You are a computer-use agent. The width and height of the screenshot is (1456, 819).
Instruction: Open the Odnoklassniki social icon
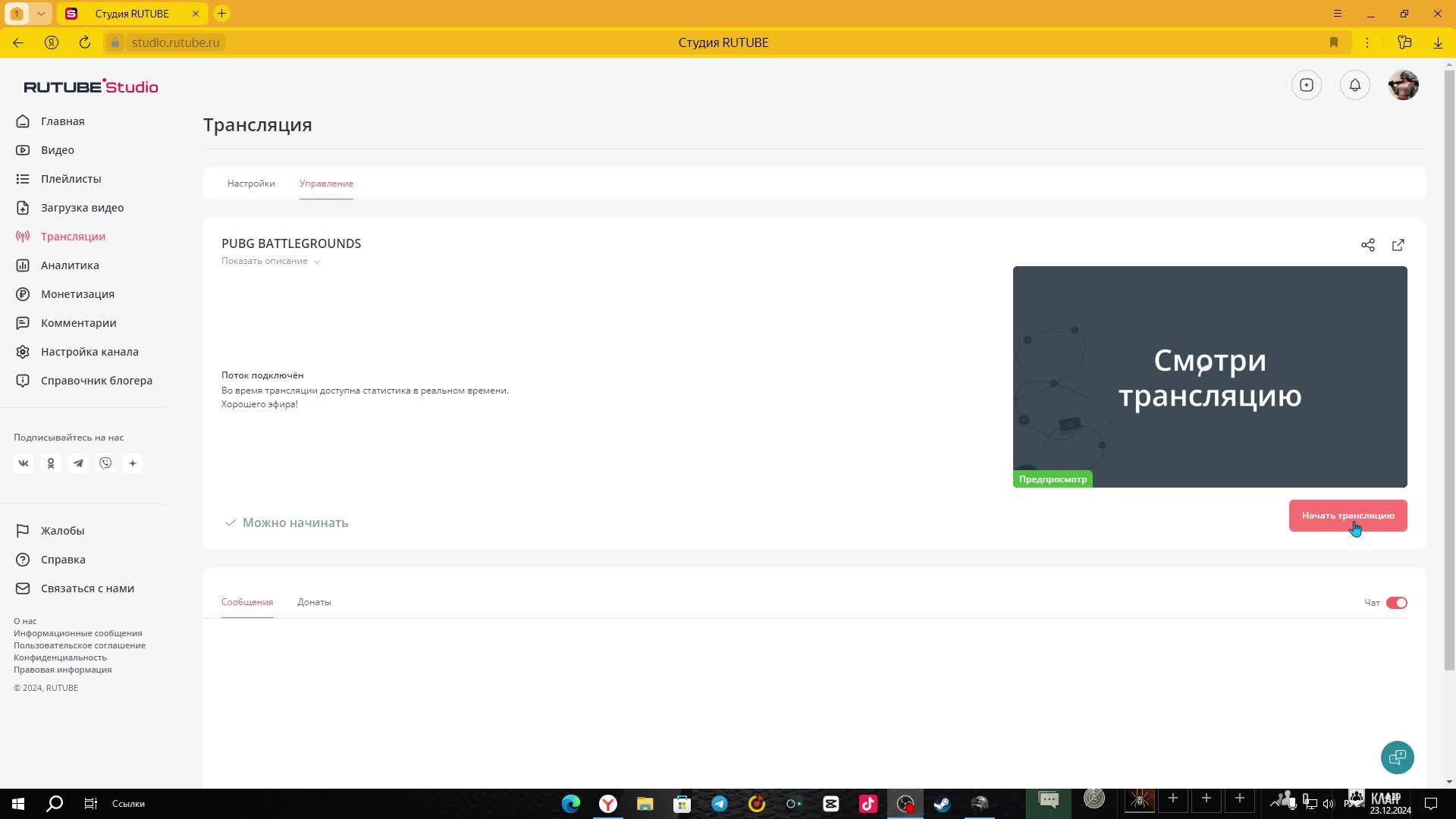pos(51,463)
